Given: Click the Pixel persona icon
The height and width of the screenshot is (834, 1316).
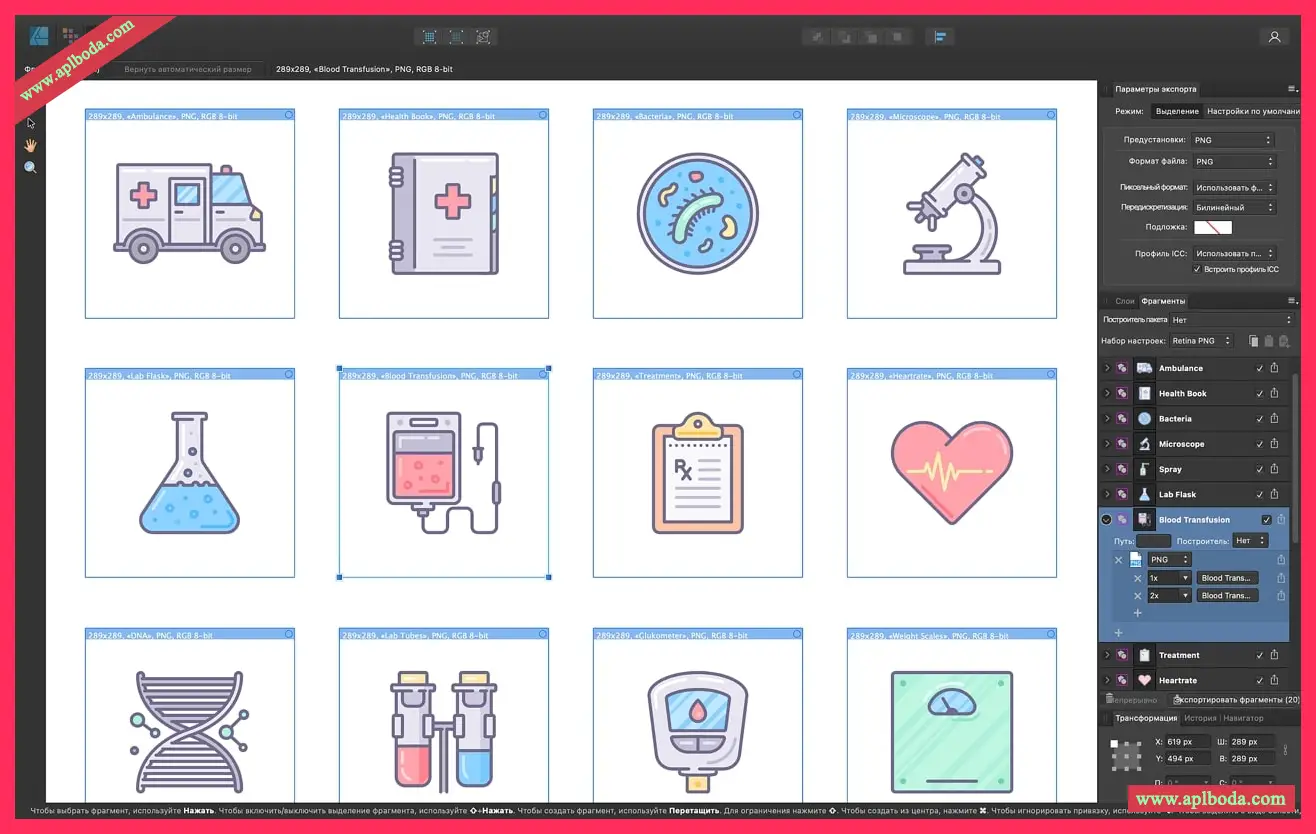Looking at the screenshot, I should pyautogui.click(x=70, y=37).
